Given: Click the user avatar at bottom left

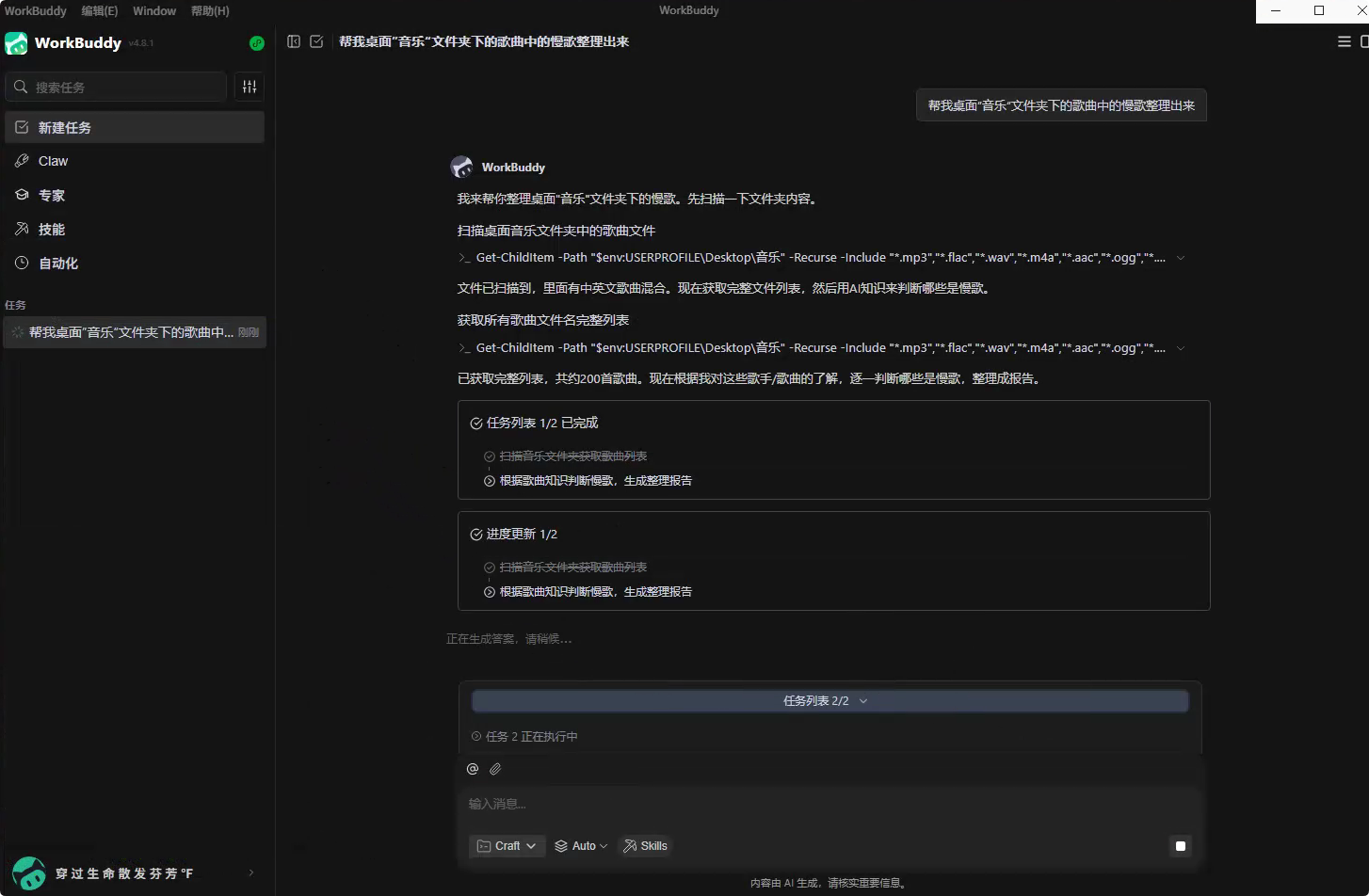Looking at the screenshot, I should click(28, 873).
